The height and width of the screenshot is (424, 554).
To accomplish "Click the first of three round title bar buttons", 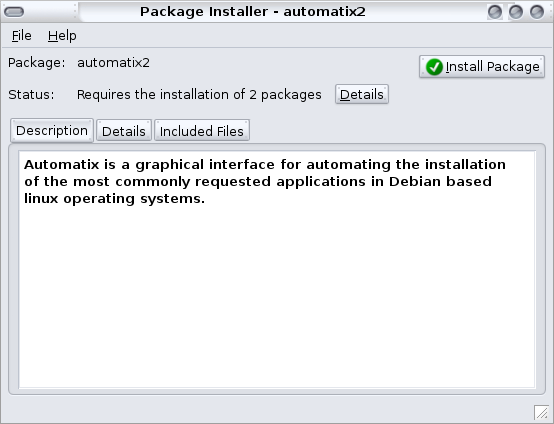I will click(495, 12).
